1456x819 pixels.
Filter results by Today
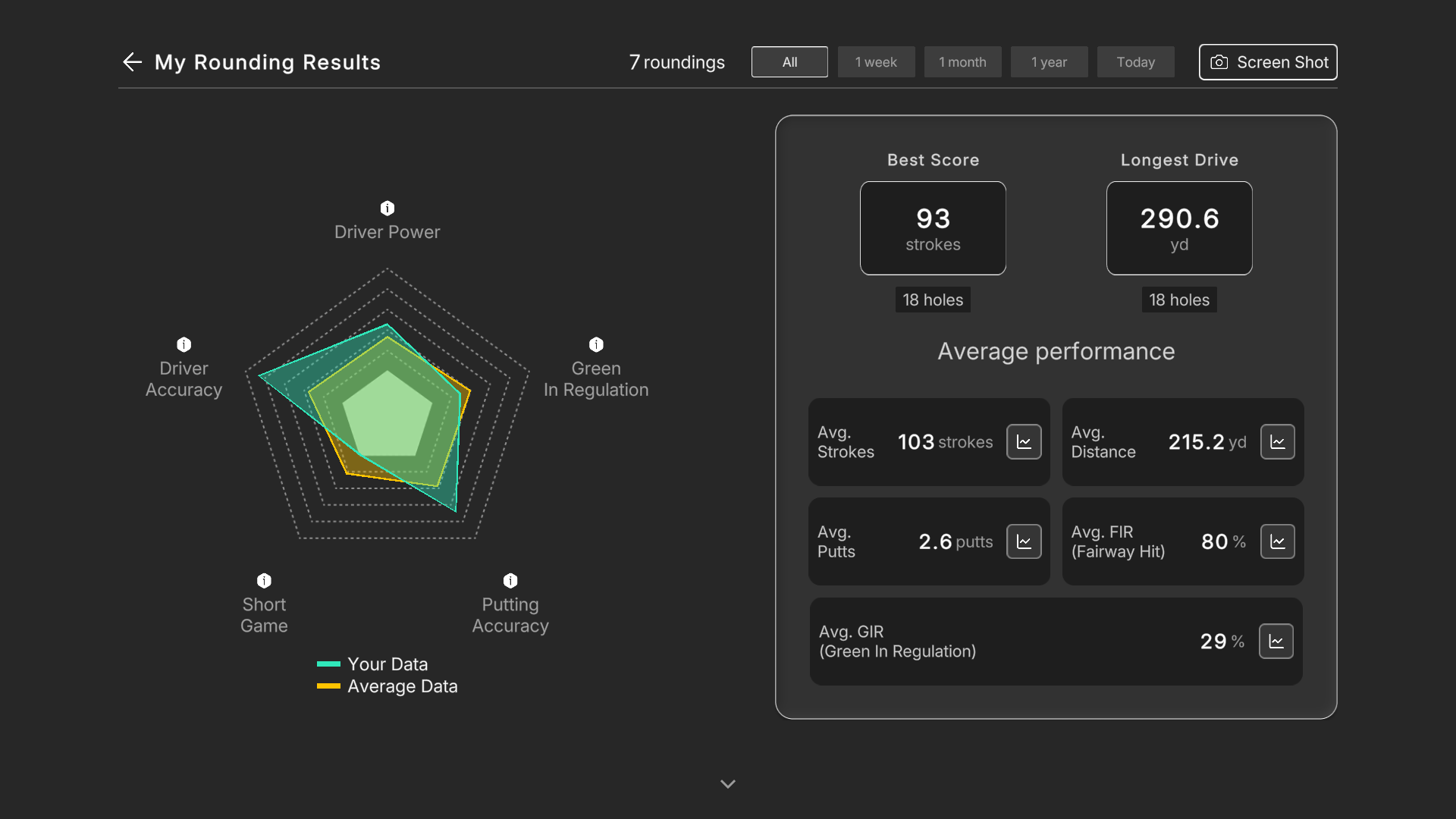coord(1135,62)
